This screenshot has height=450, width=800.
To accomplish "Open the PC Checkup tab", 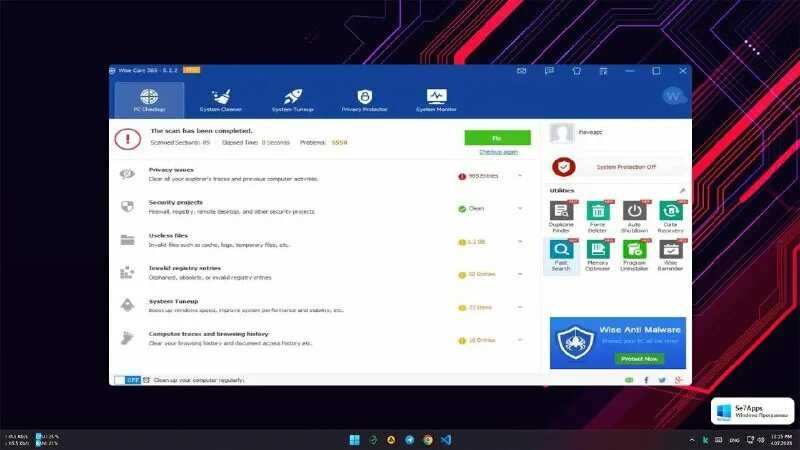I will click(149, 100).
